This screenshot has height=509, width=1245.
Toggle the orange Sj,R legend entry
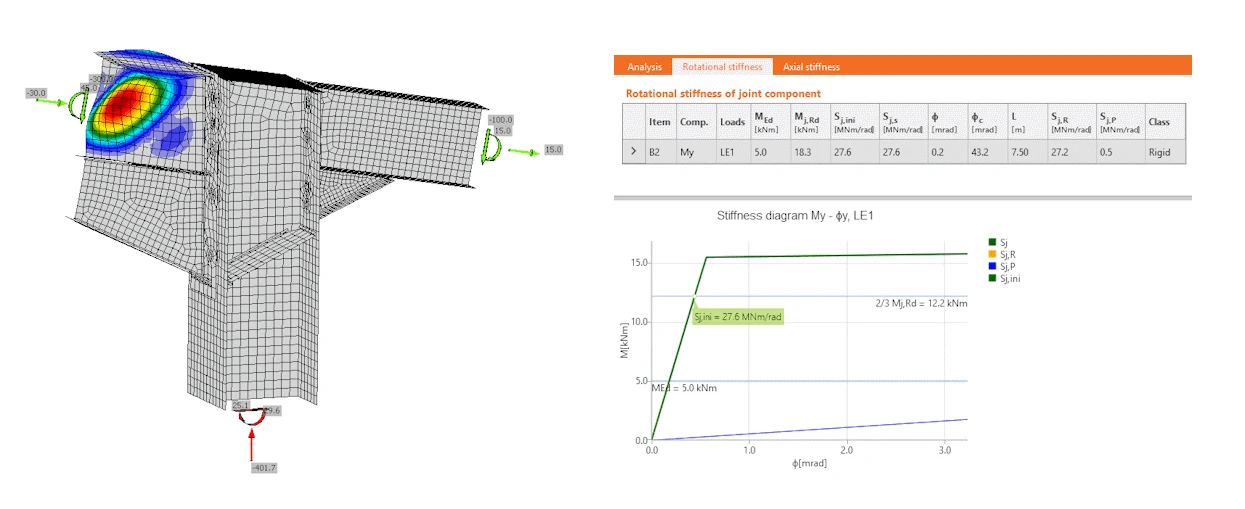[x=1004, y=254]
